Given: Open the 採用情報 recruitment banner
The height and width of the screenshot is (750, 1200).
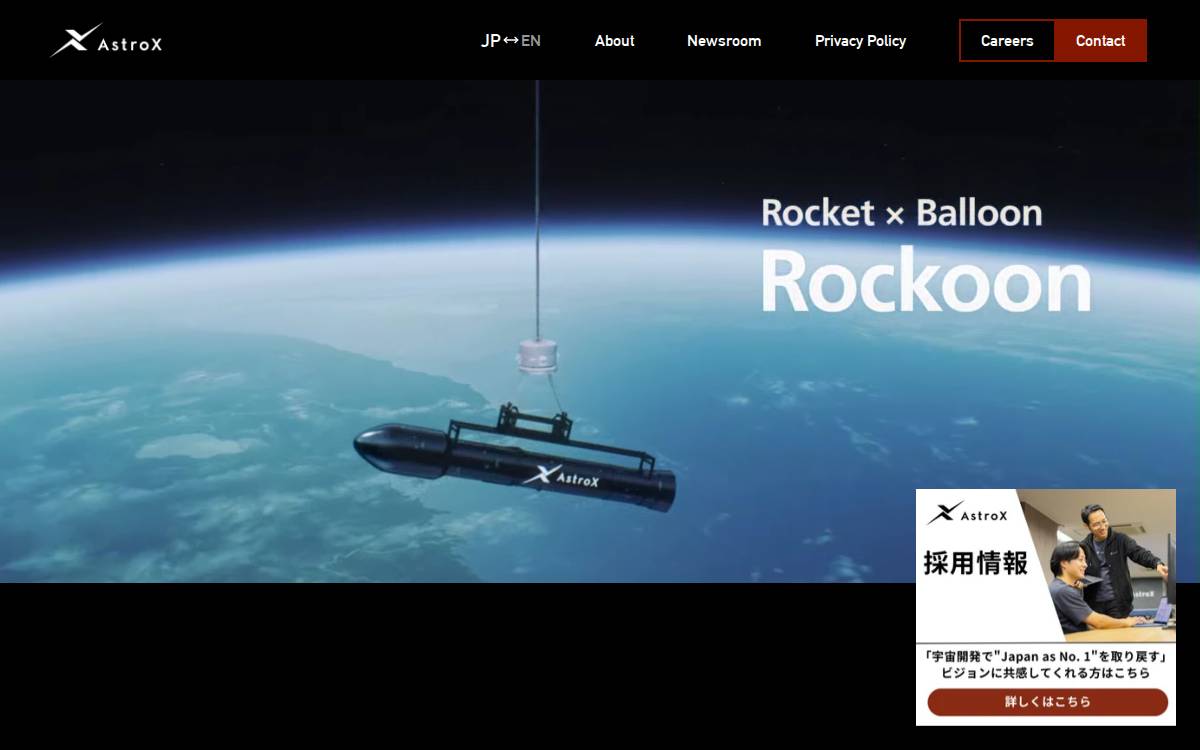Looking at the screenshot, I should click(1046, 607).
